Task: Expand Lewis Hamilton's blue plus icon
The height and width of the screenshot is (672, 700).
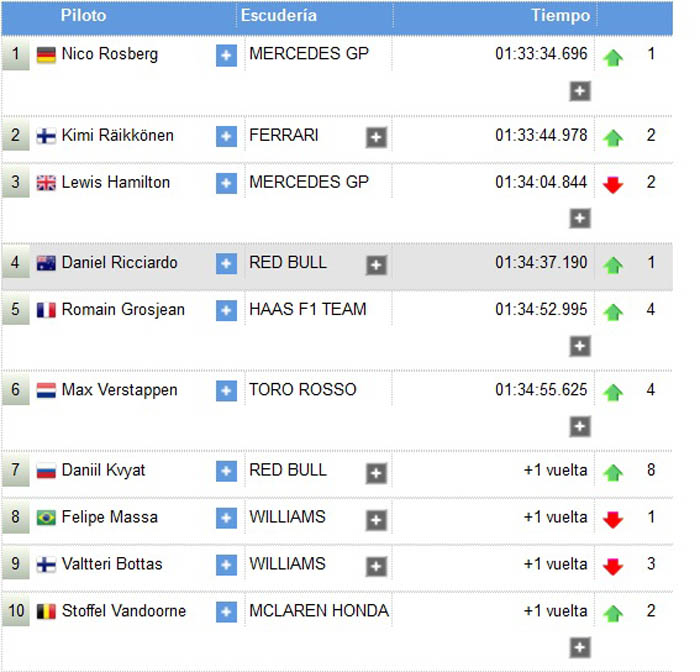Action: (x=226, y=183)
